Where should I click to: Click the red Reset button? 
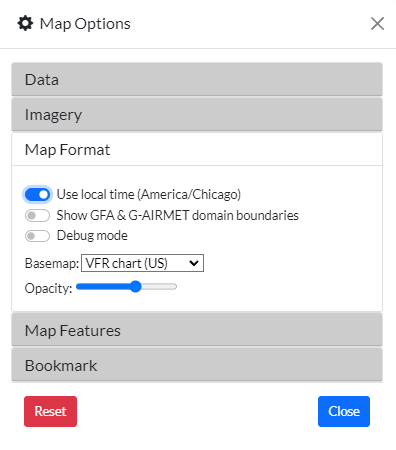click(50, 411)
